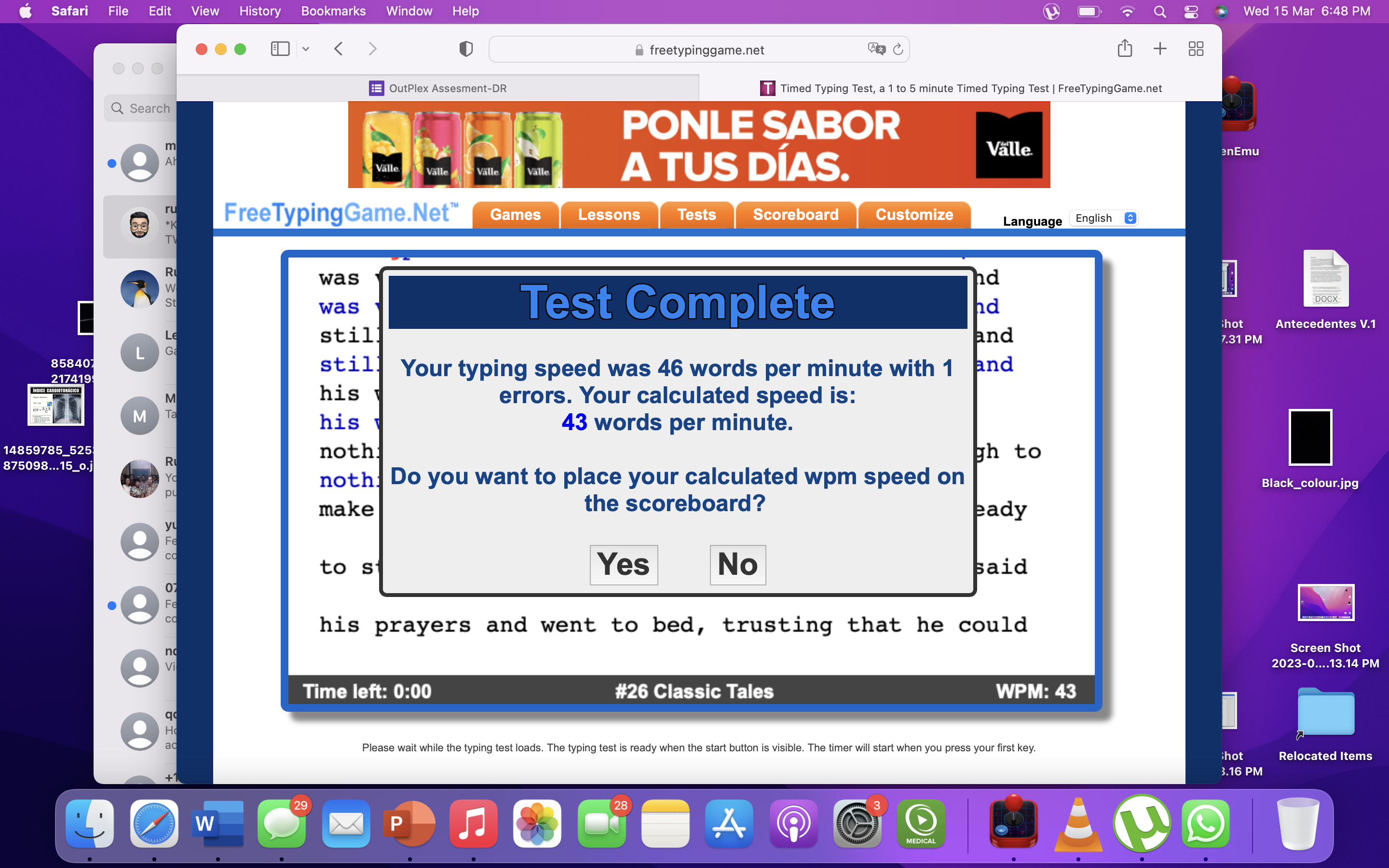
Task: Open the File menu
Action: (118, 11)
